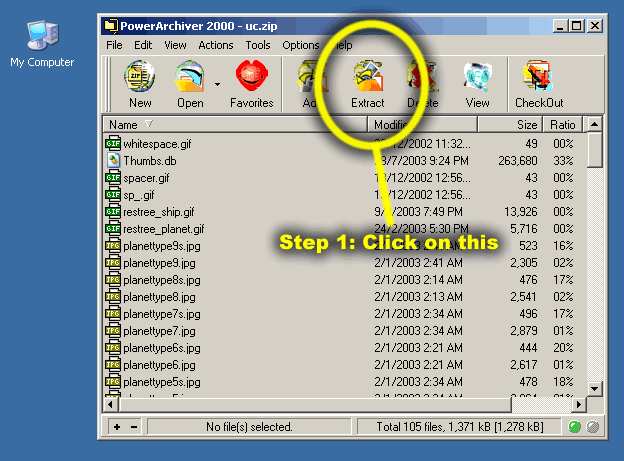Click the CheckOut toolbar icon
Viewport: 624px width, 461px height.
pos(539,84)
